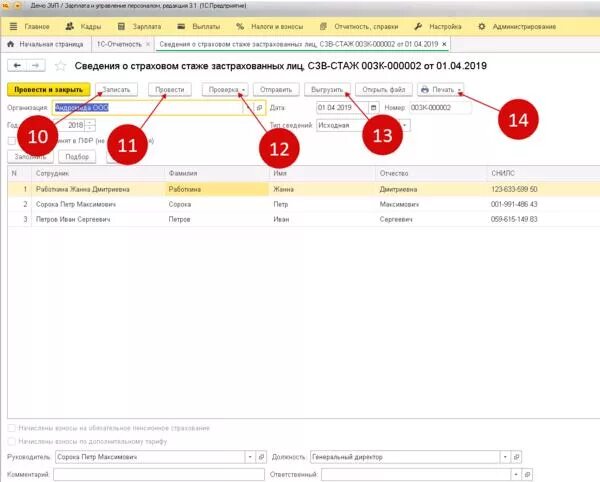Click the Работкина surname cell
The image size is (600, 482).
point(217,189)
